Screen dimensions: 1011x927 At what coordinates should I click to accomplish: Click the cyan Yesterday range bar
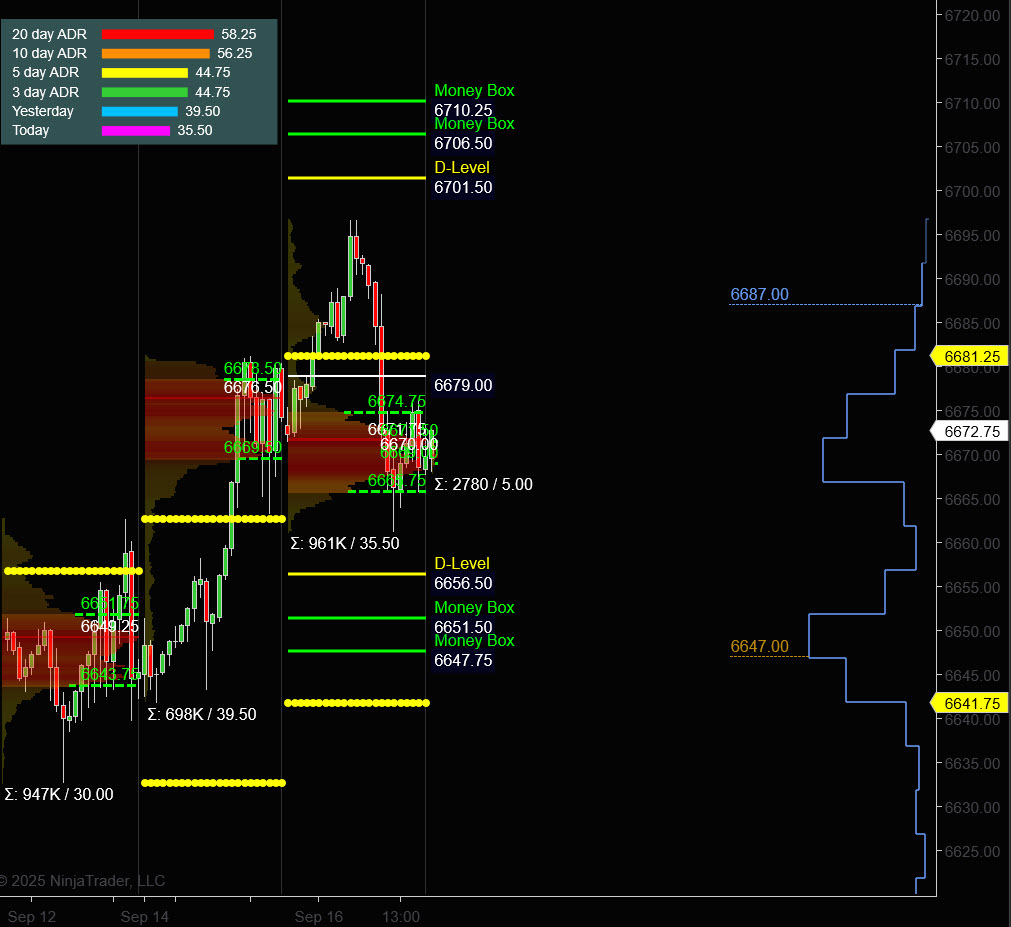pyautogui.click(x=139, y=111)
